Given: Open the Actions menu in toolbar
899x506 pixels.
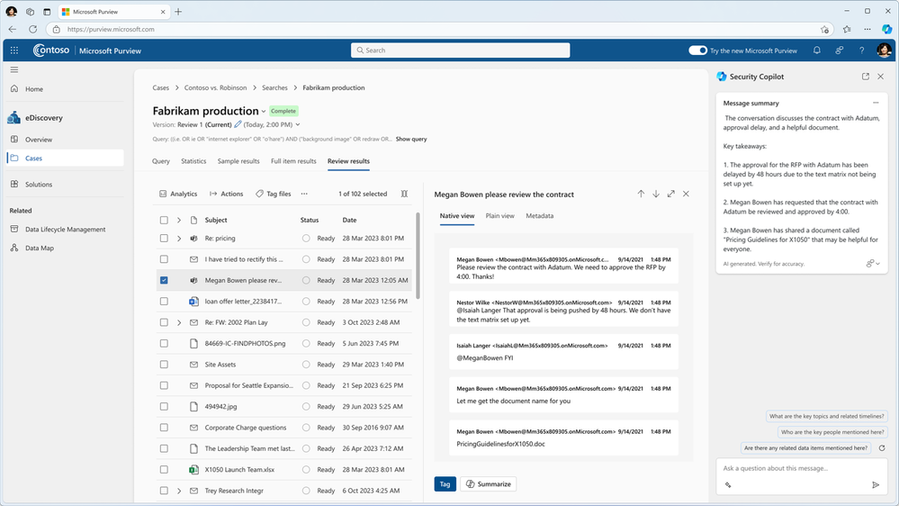Looking at the screenshot, I should tap(226, 194).
